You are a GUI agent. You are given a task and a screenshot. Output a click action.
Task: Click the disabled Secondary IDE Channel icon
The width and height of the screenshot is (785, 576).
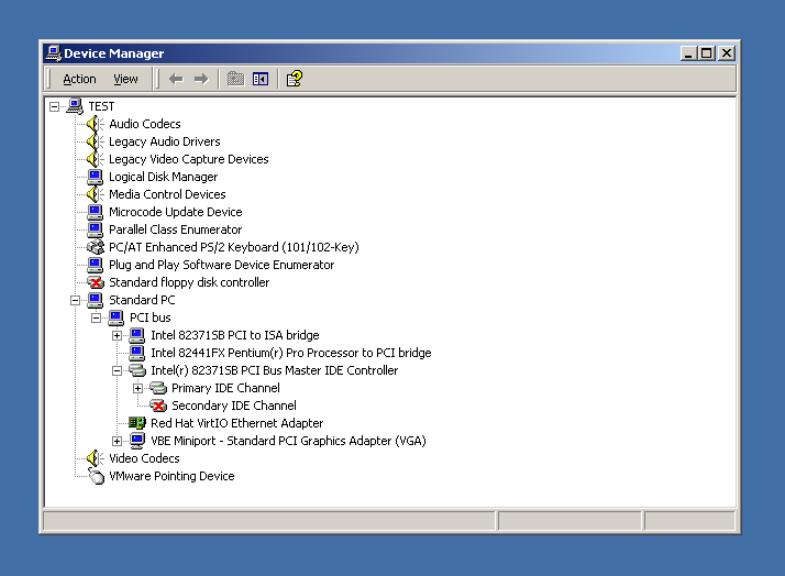point(158,405)
